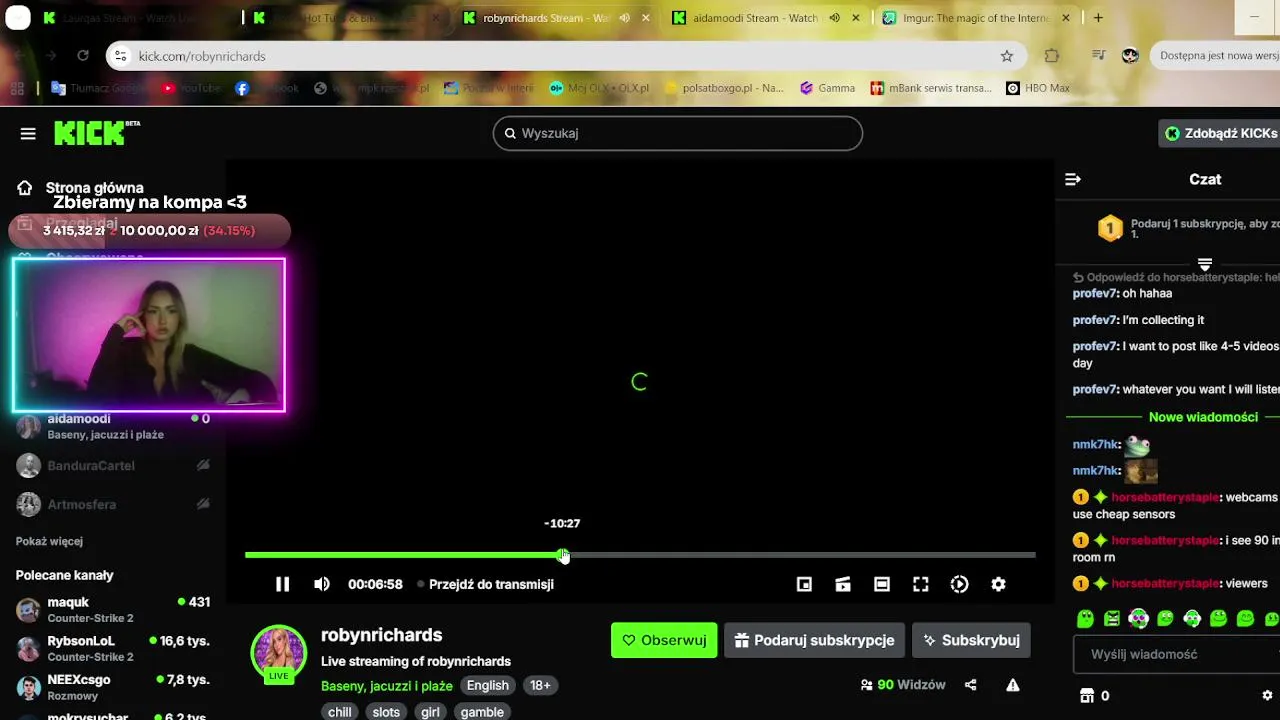Open polsatboxgo.pl bookmark
The width and height of the screenshot is (1280, 720).
(724, 88)
